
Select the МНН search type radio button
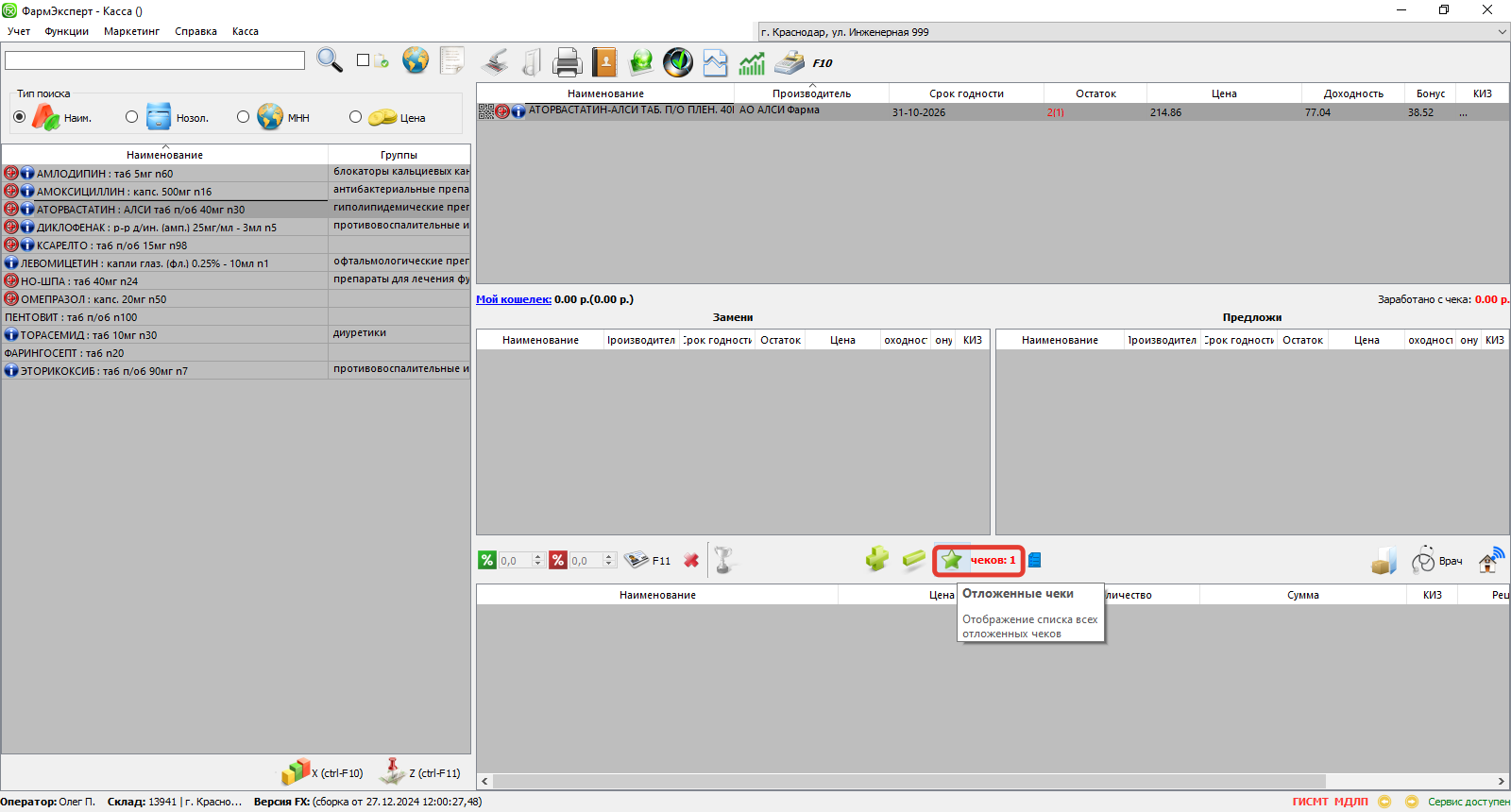click(243, 117)
